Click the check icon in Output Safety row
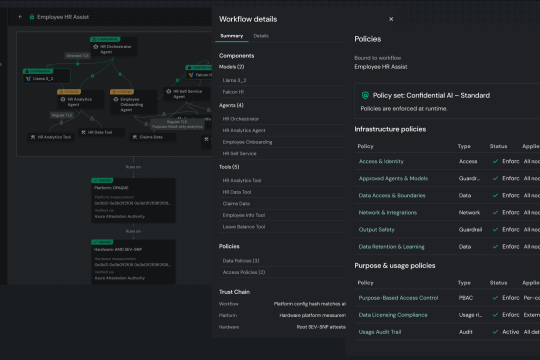 (495, 229)
